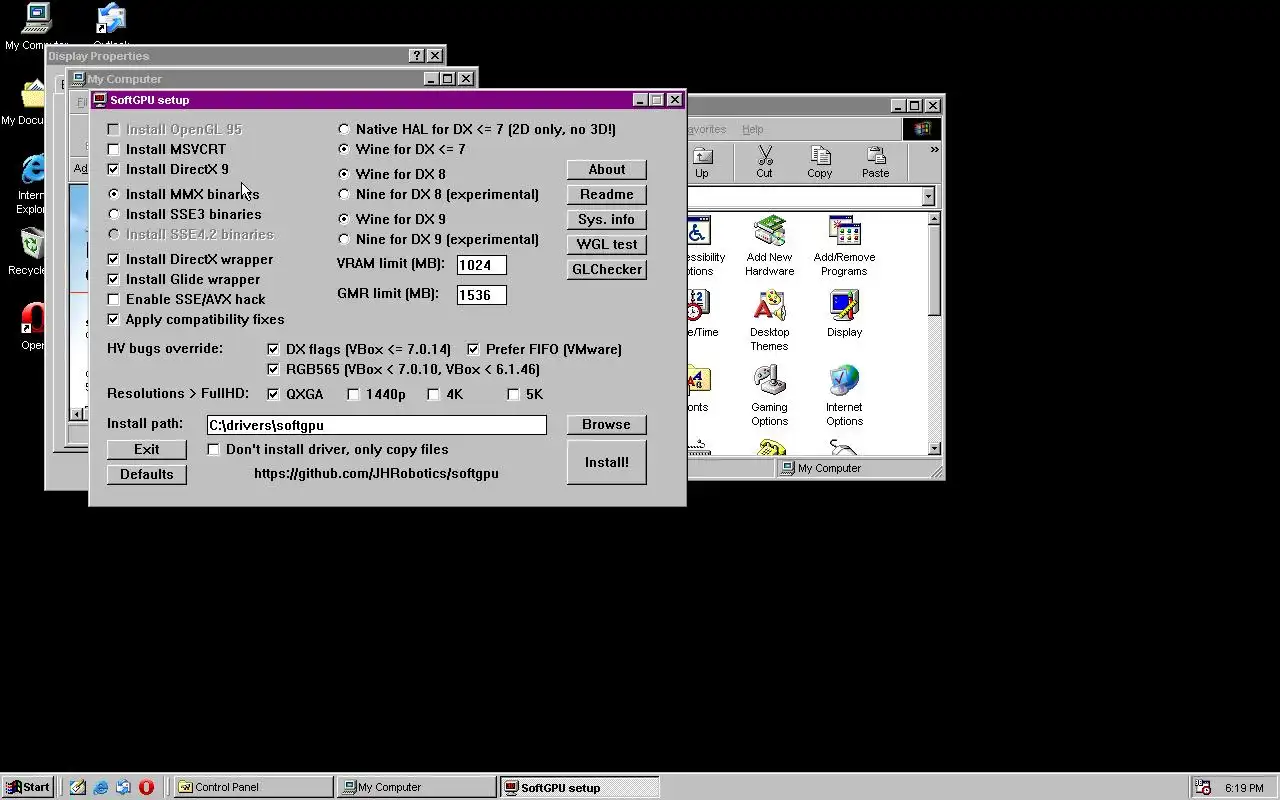Switch to My Computer taskbar button

(416, 787)
